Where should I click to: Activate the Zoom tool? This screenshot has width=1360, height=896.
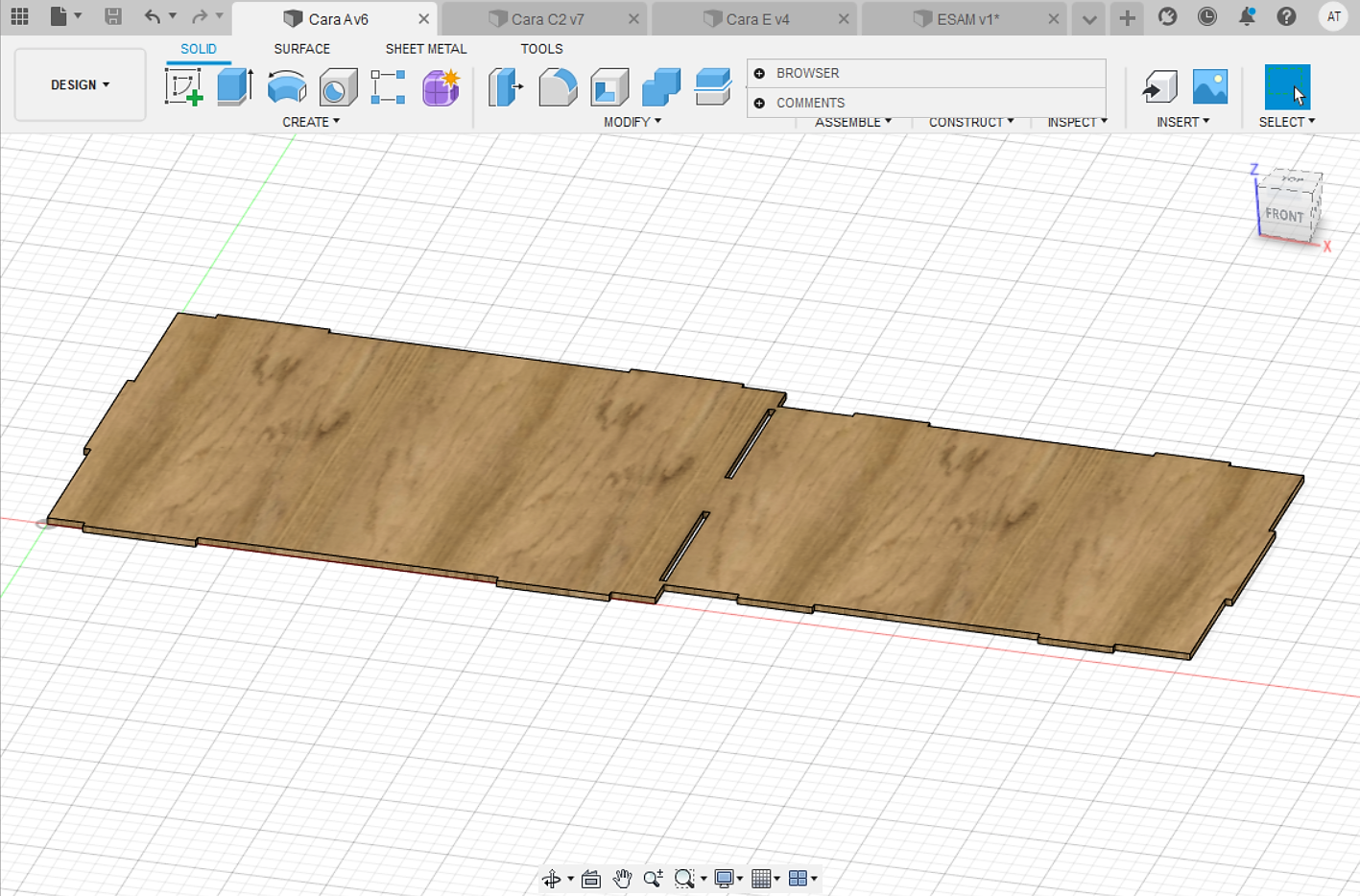pyautogui.click(x=654, y=879)
